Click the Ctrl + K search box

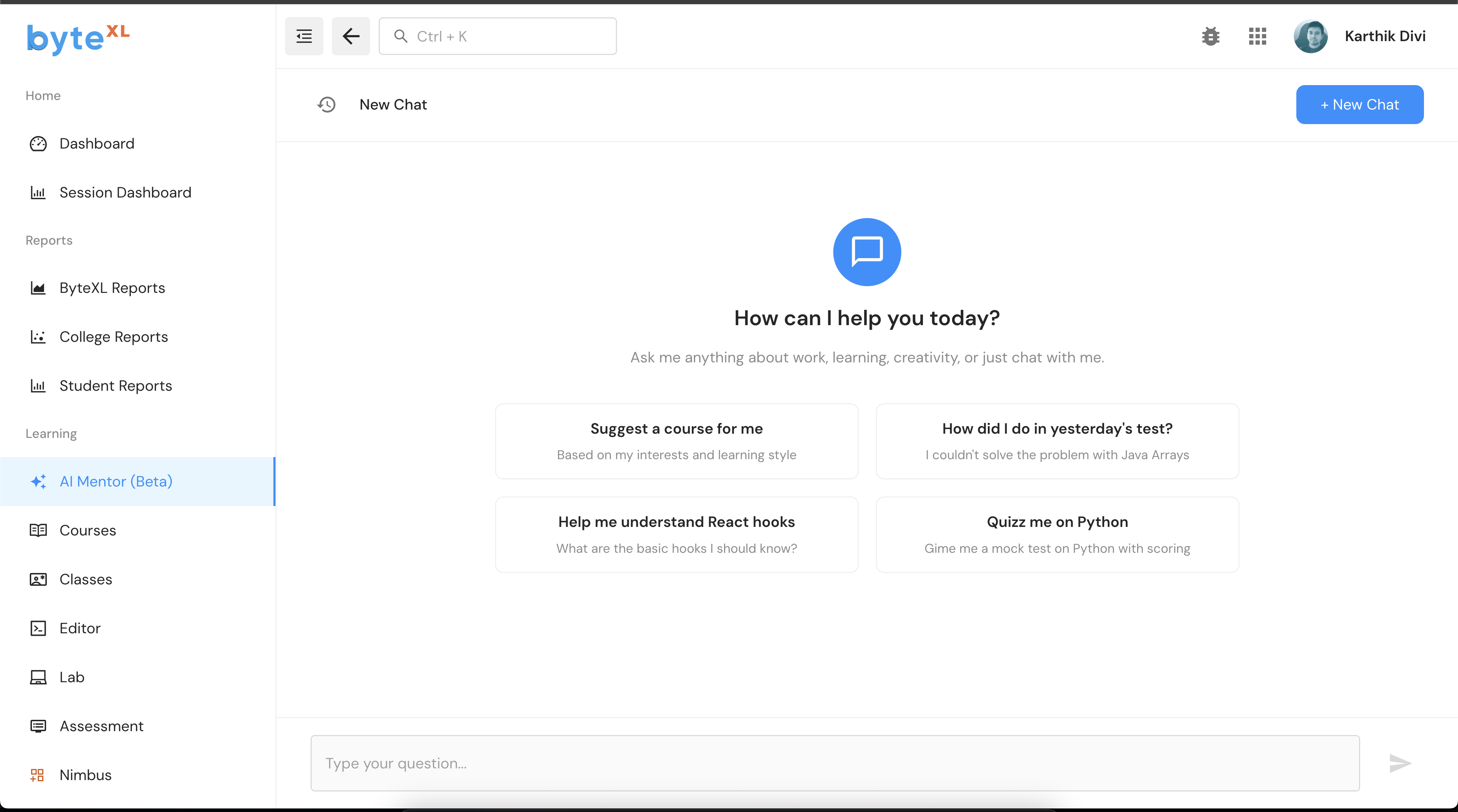click(x=497, y=36)
